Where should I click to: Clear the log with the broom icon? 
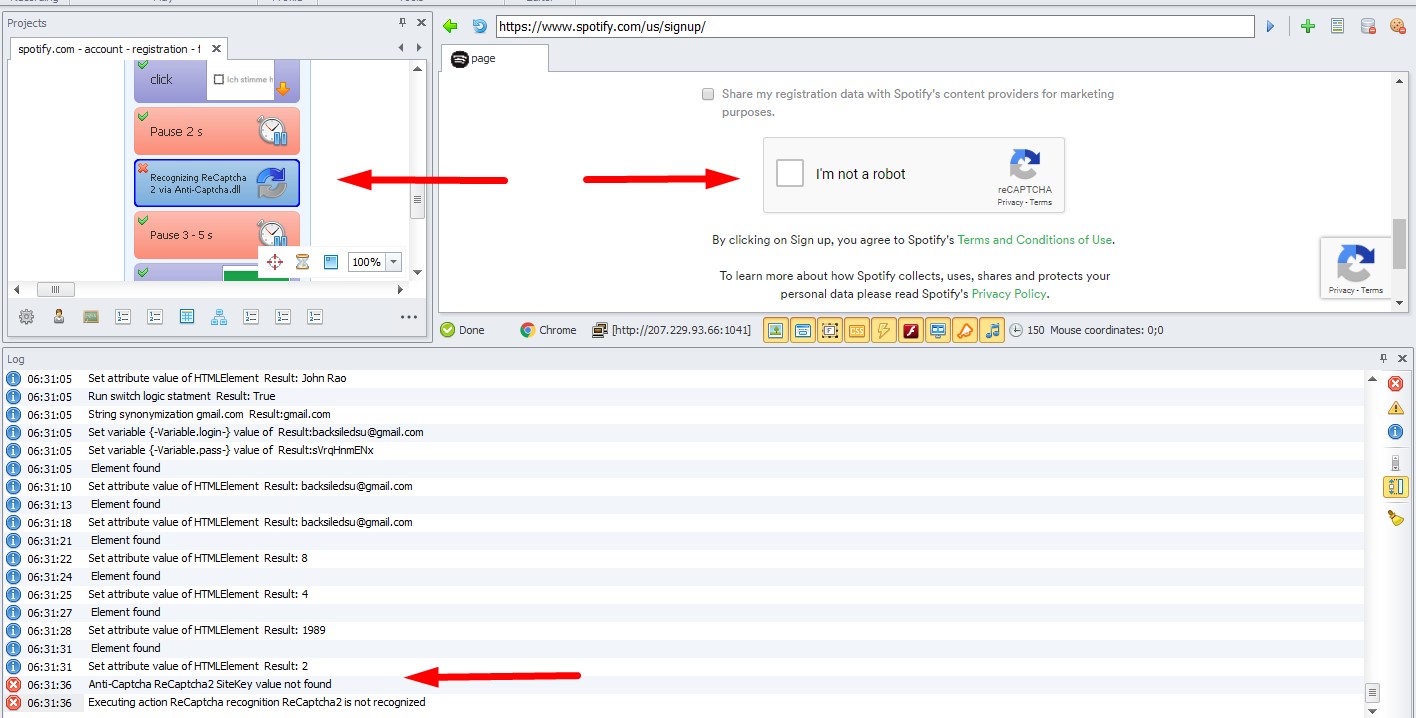point(1395,517)
